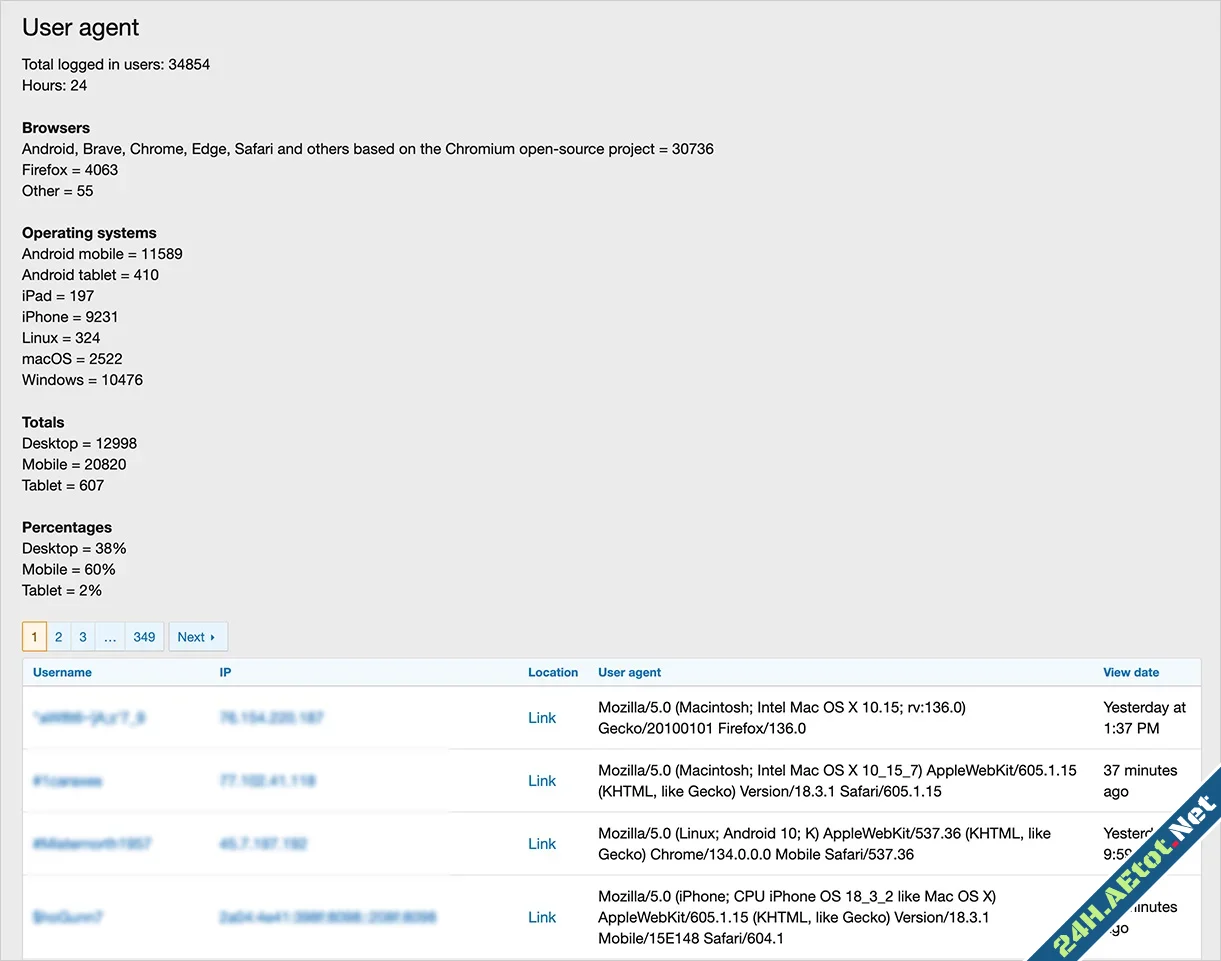Image resolution: width=1221 pixels, height=961 pixels.
Task: Go to page 2 of the user list
Action: click(x=58, y=636)
